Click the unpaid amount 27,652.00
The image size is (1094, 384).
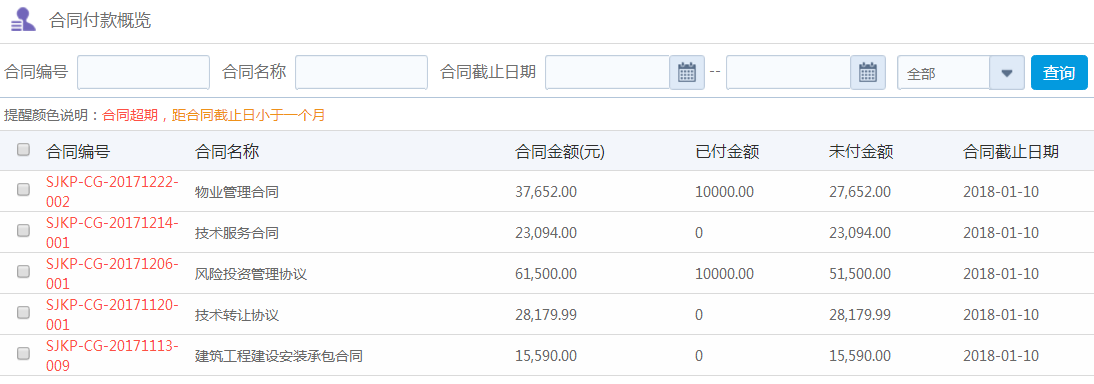coord(860,192)
